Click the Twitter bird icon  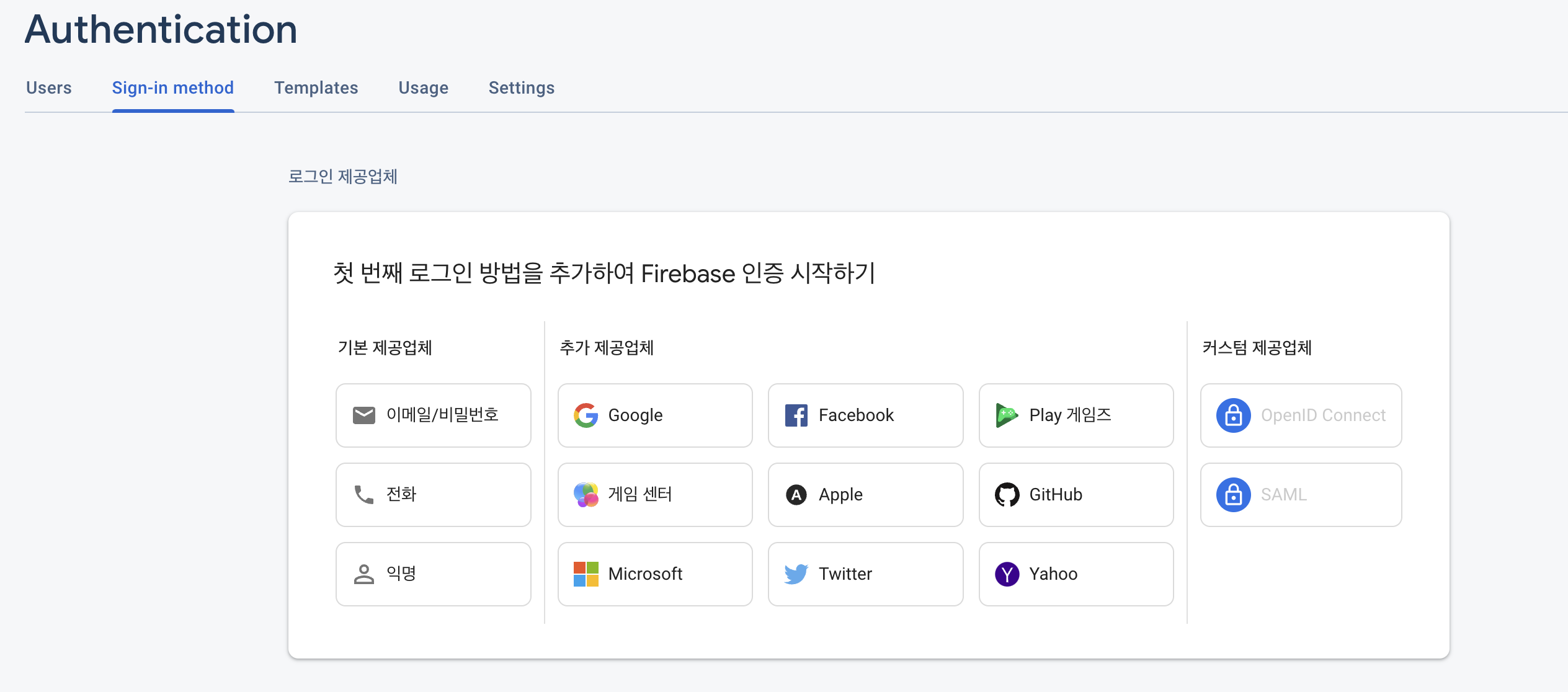click(x=796, y=574)
